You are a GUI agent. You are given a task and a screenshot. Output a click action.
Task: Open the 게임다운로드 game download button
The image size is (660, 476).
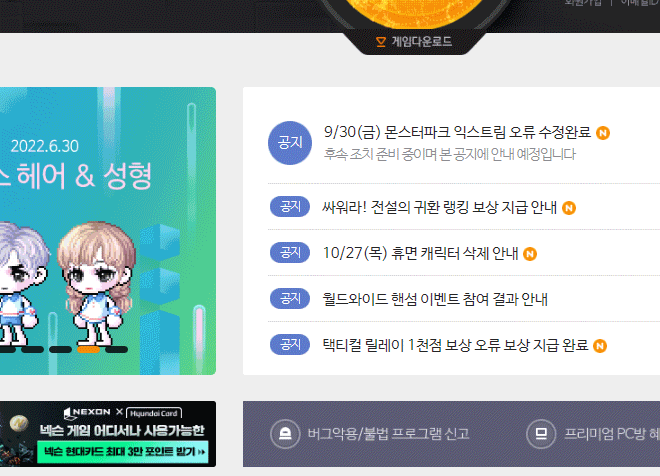click(414, 42)
